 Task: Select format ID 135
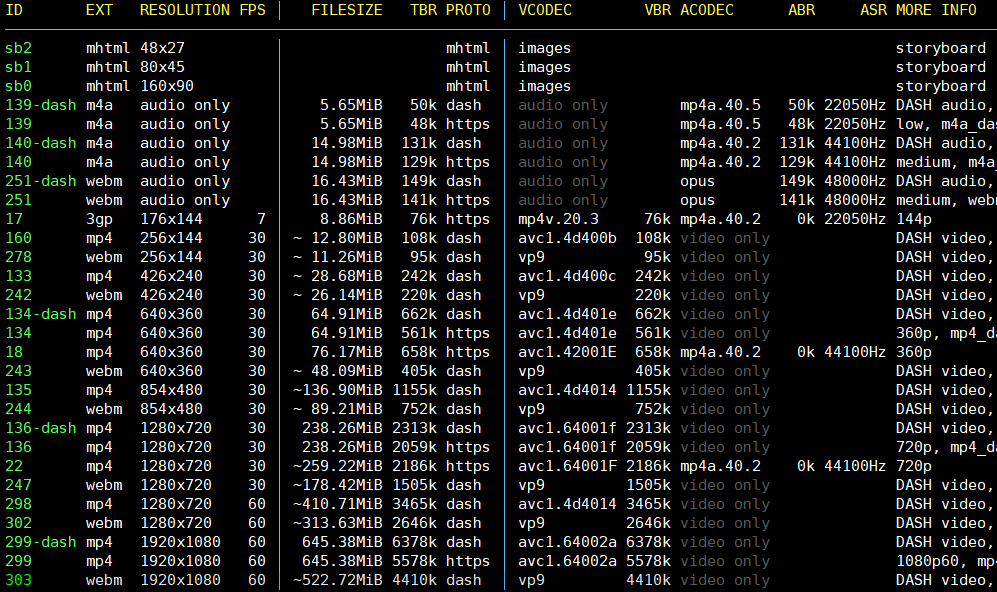click(18, 390)
